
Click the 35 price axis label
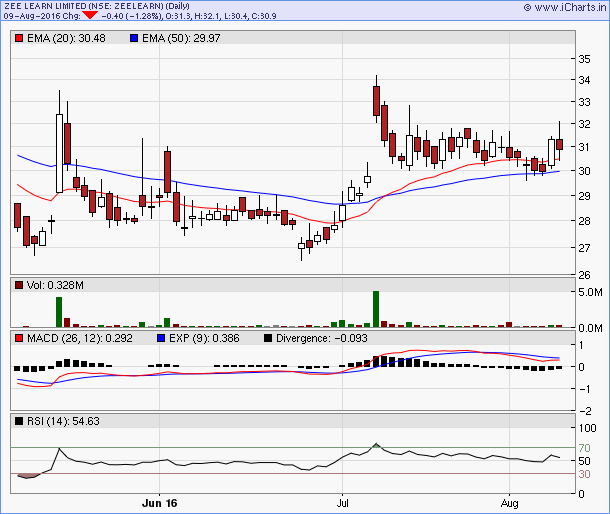pos(584,59)
